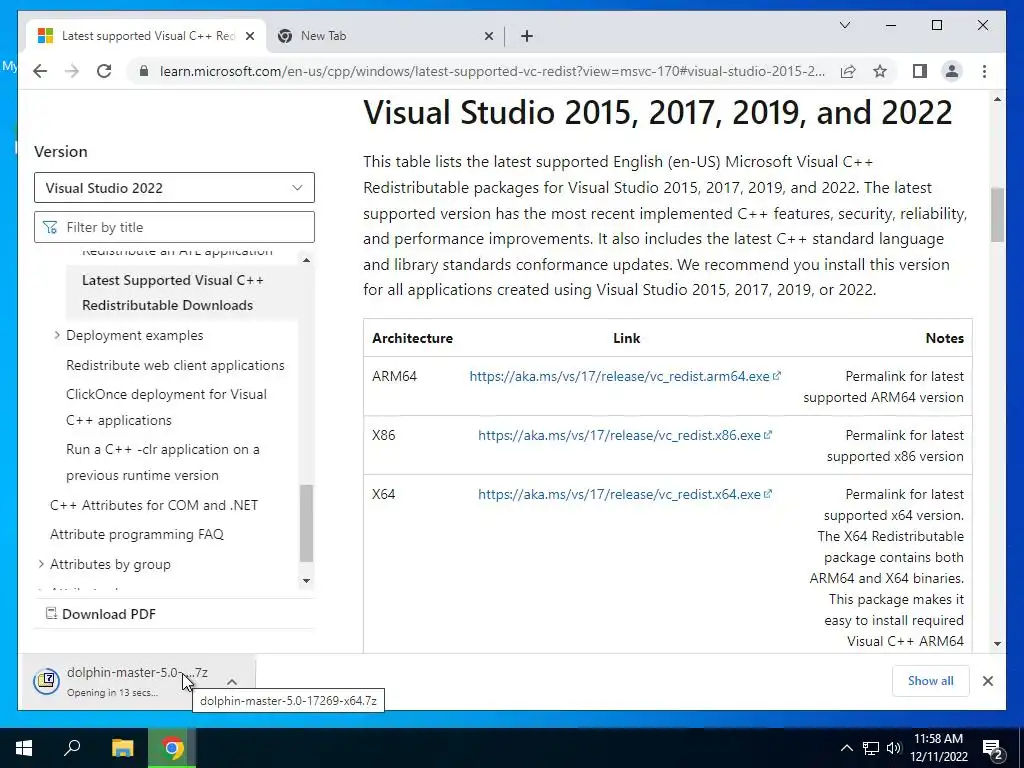Select the Latest supported Visual C++ tab
Image resolution: width=1024 pixels, height=768 pixels.
pyautogui.click(x=147, y=36)
